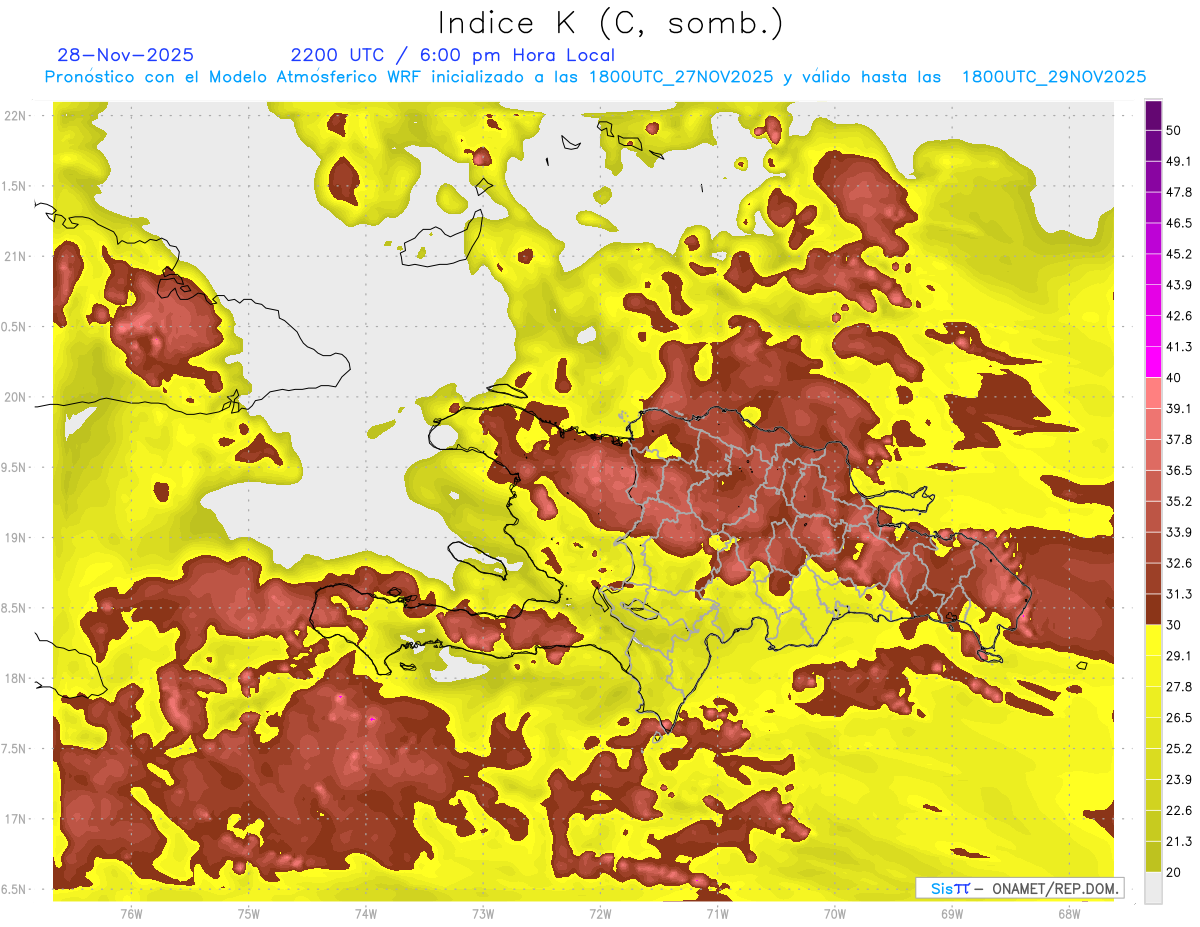Click the "21.3" value on the color scale
Viewport: 1200px width, 927px height.
tap(1179, 841)
